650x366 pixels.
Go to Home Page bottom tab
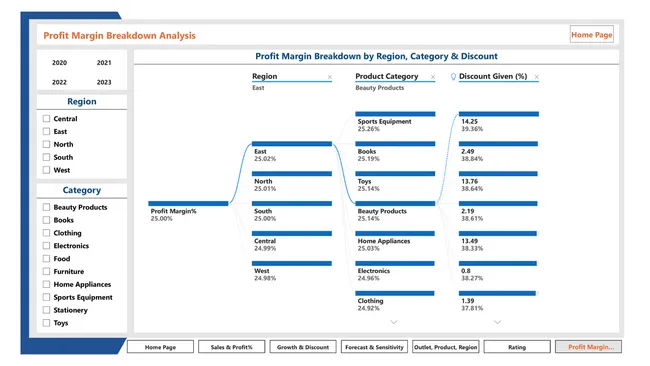click(x=160, y=347)
